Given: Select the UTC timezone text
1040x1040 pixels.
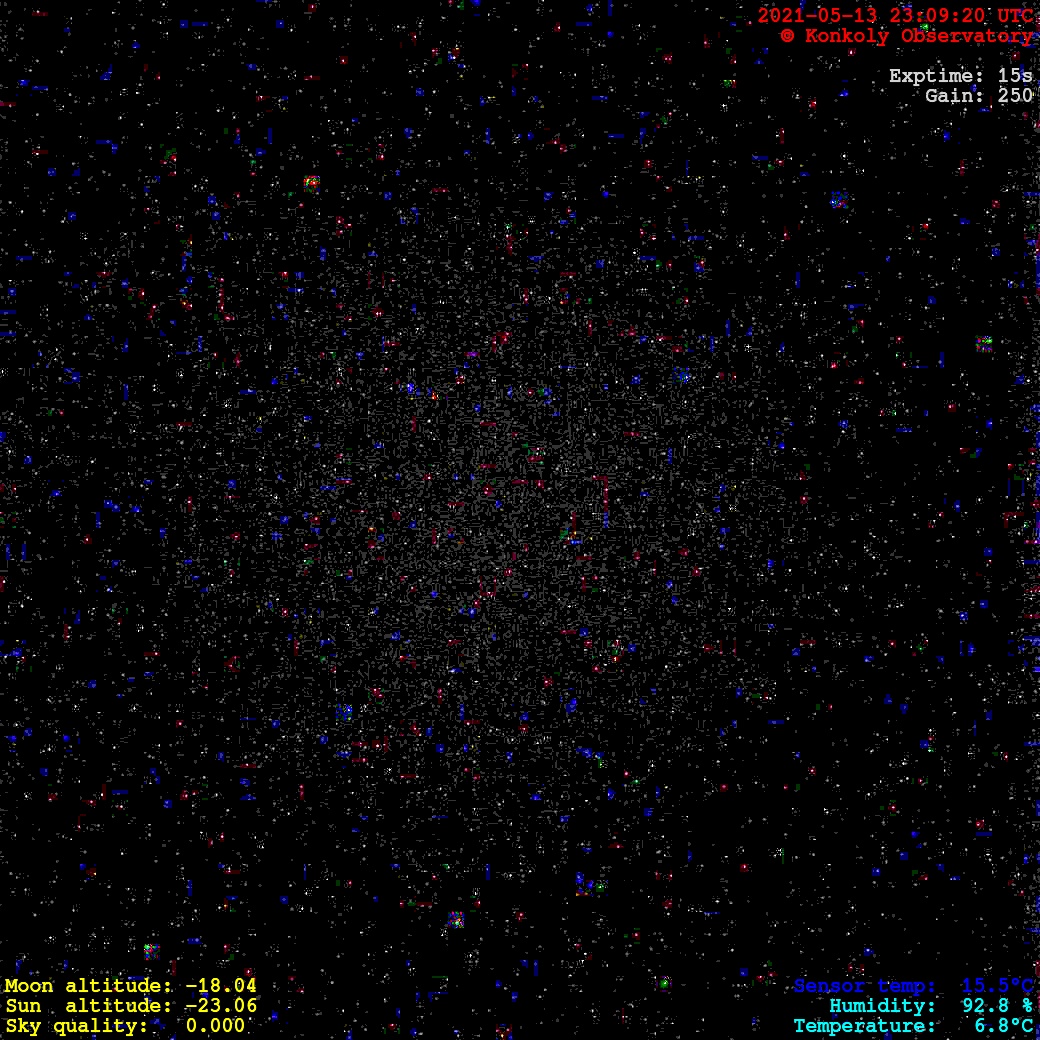Looking at the screenshot, I should (1013, 16).
